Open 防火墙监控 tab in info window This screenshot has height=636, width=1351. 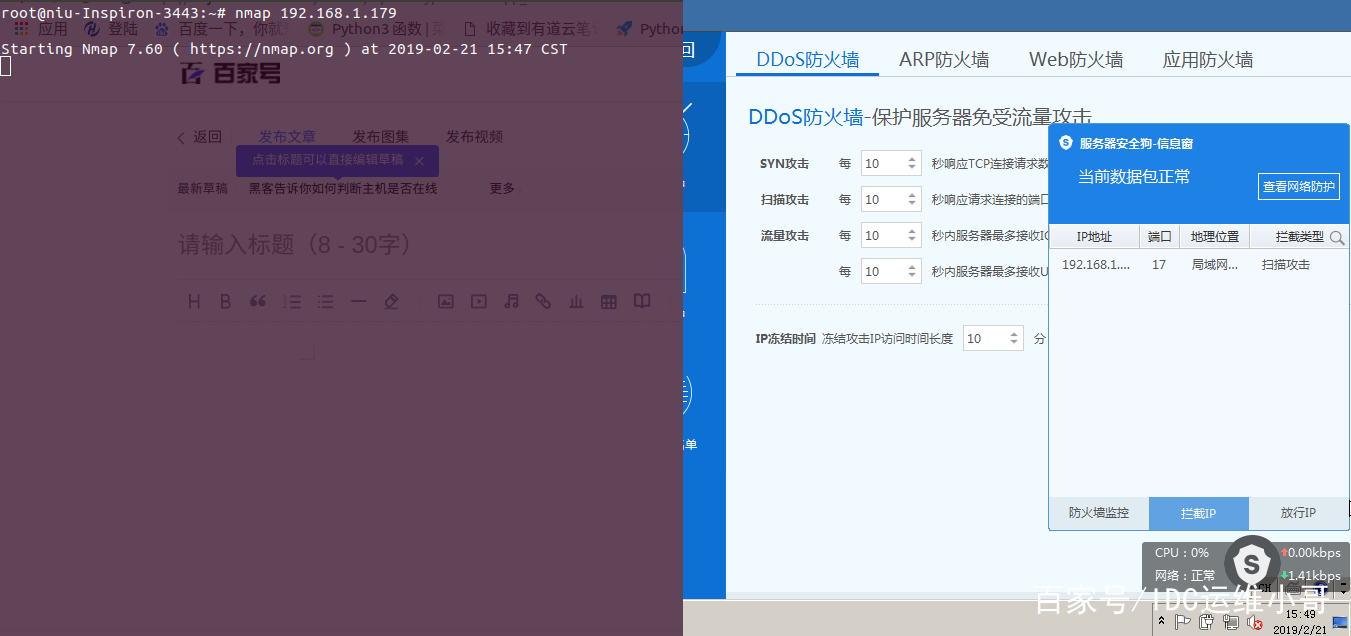click(1099, 513)
